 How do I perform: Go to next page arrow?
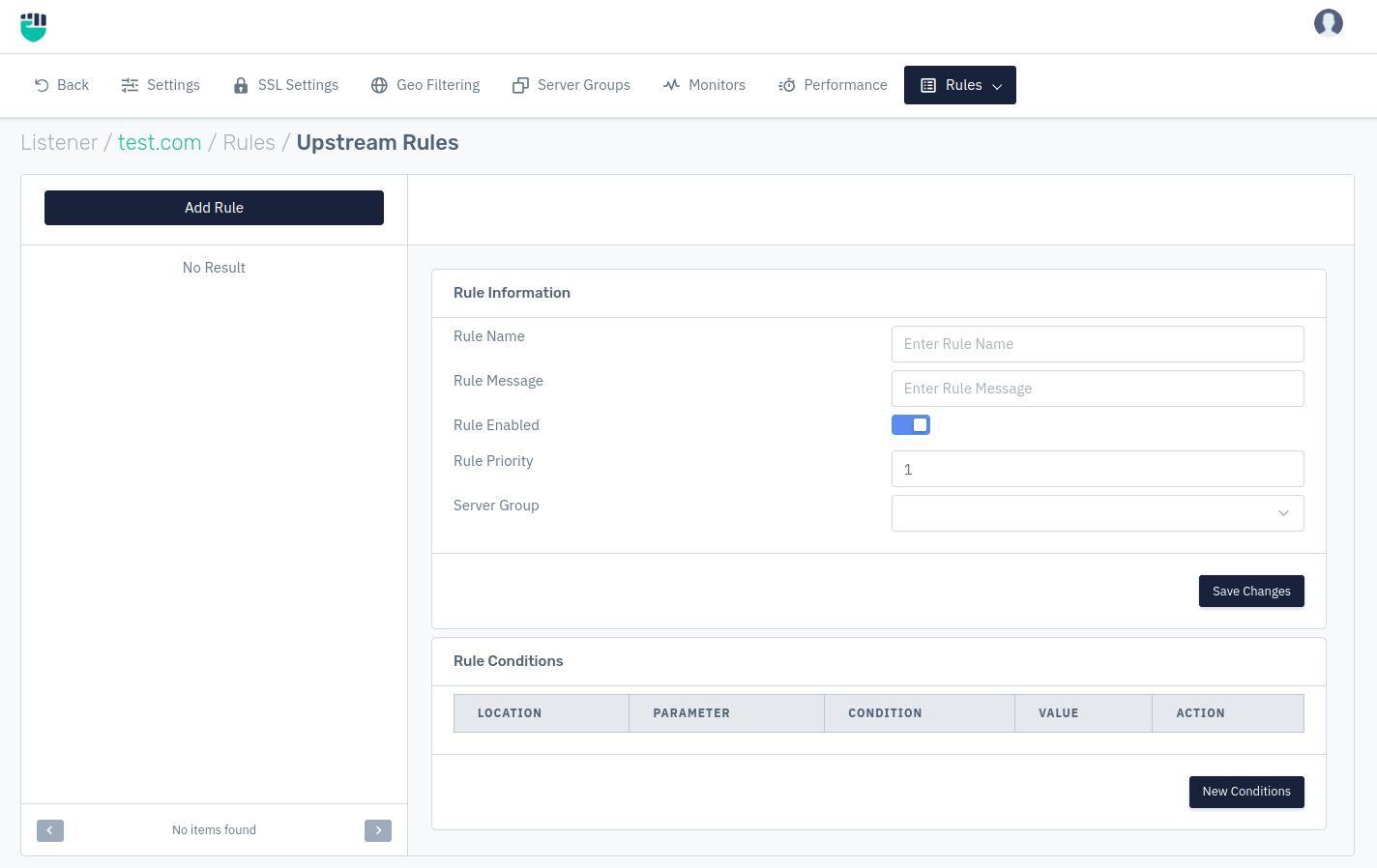[378, 830]
